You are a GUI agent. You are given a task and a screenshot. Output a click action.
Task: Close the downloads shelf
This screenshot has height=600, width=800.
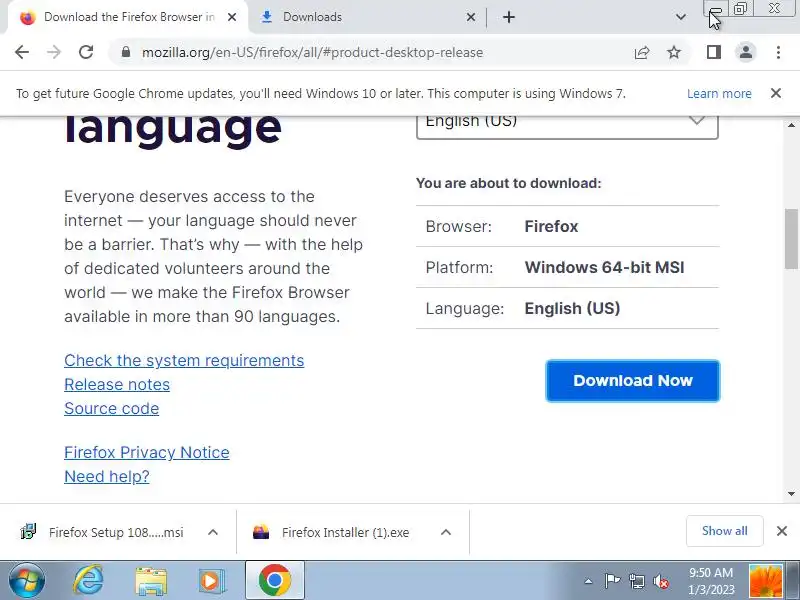coord(782,531)
